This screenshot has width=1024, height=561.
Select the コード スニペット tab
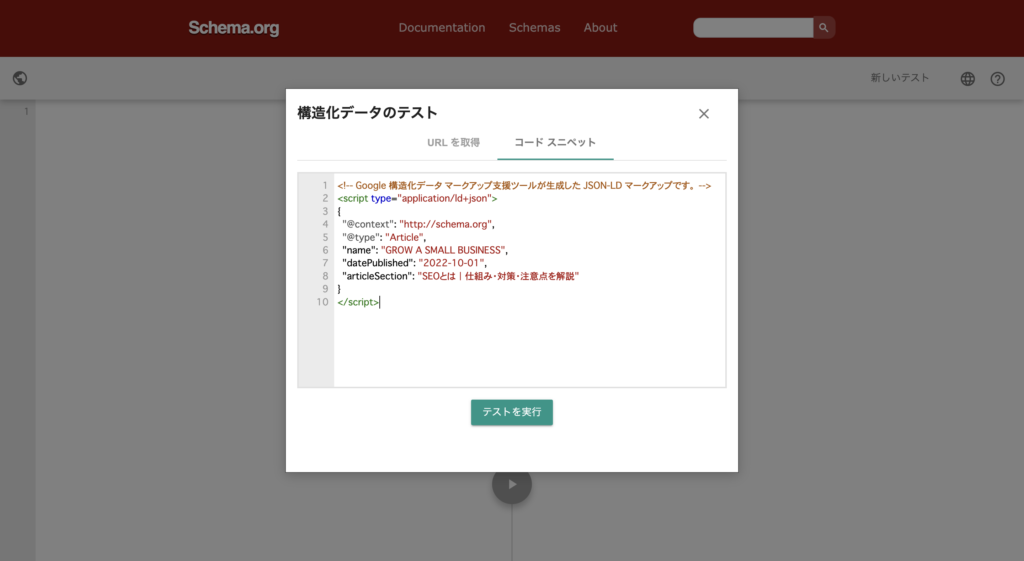tap(555, 143)
